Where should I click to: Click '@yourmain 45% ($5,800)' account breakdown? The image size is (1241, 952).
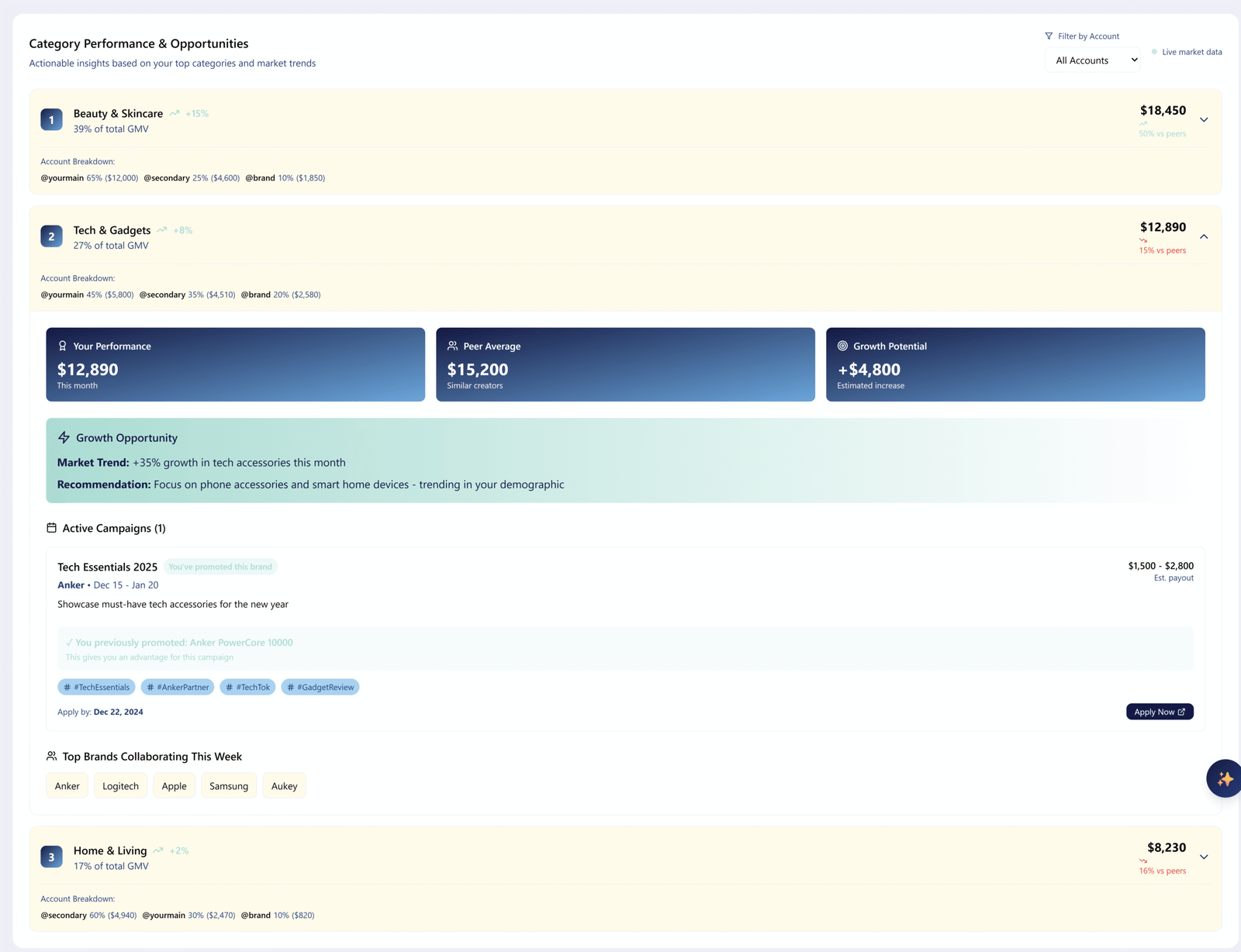click(87, 295)
